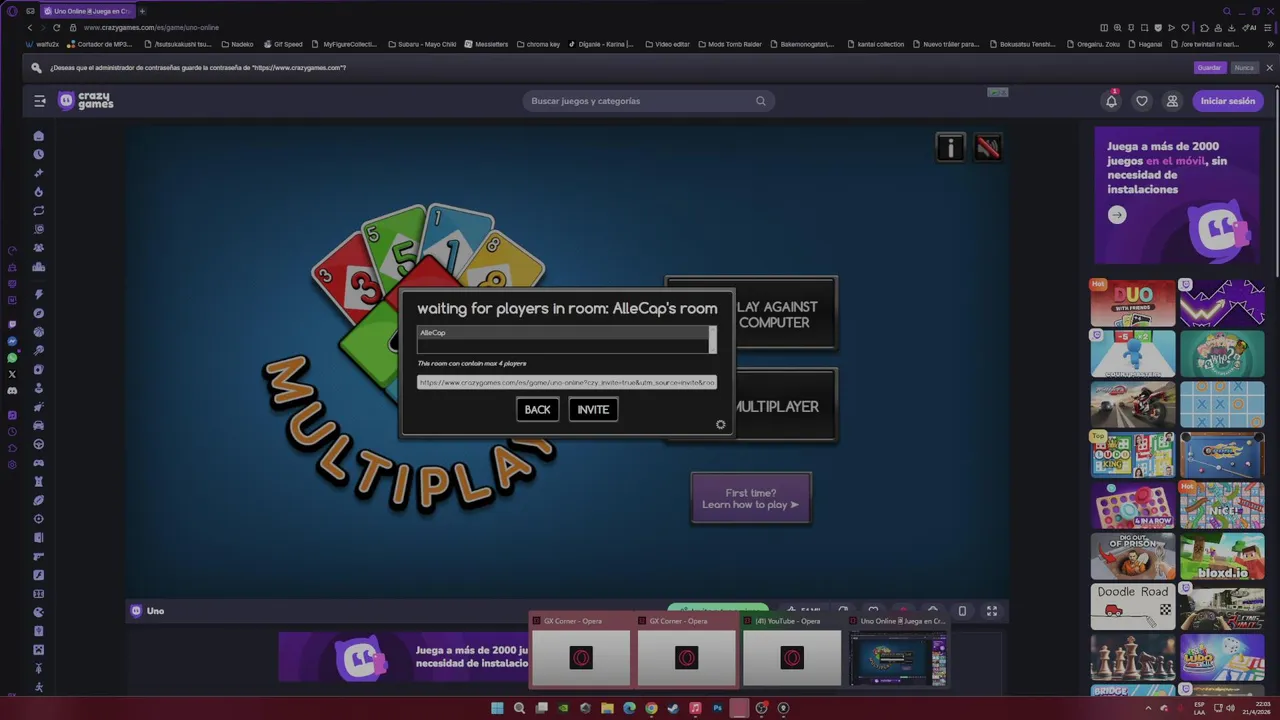The image size is (1280, 720).
Task: Click the room settings gear icon
Action: [720, 425]
